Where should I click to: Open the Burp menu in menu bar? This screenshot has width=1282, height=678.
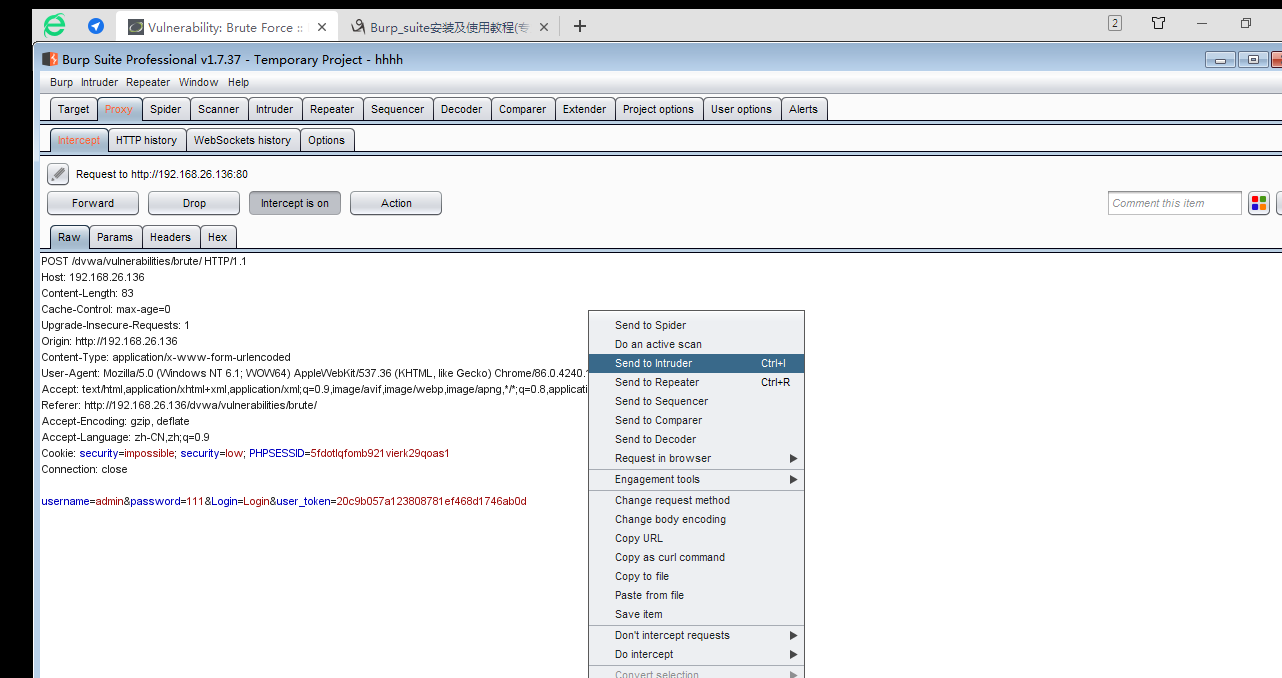(x=61, y=82)
